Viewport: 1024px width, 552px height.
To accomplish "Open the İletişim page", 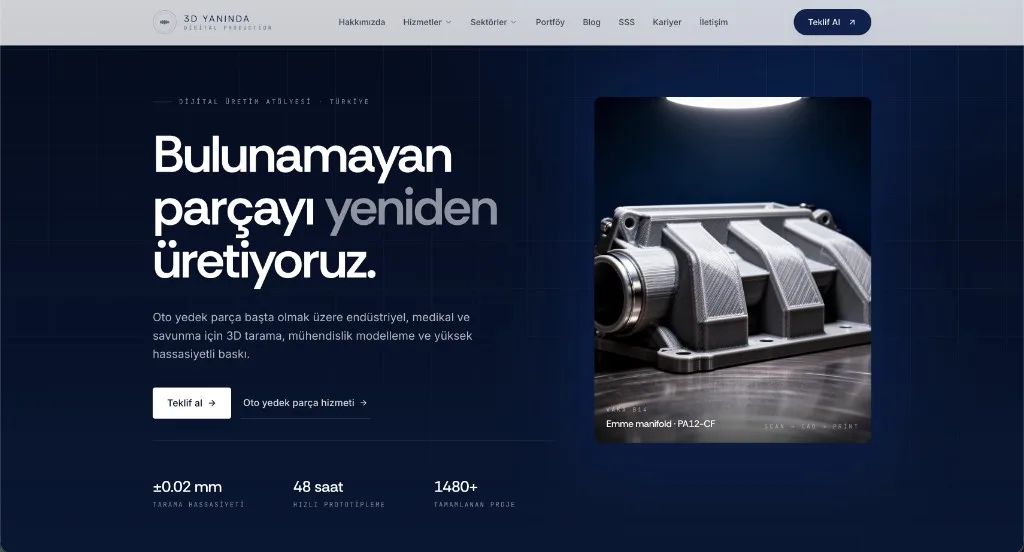I will (x=713, y=22).
